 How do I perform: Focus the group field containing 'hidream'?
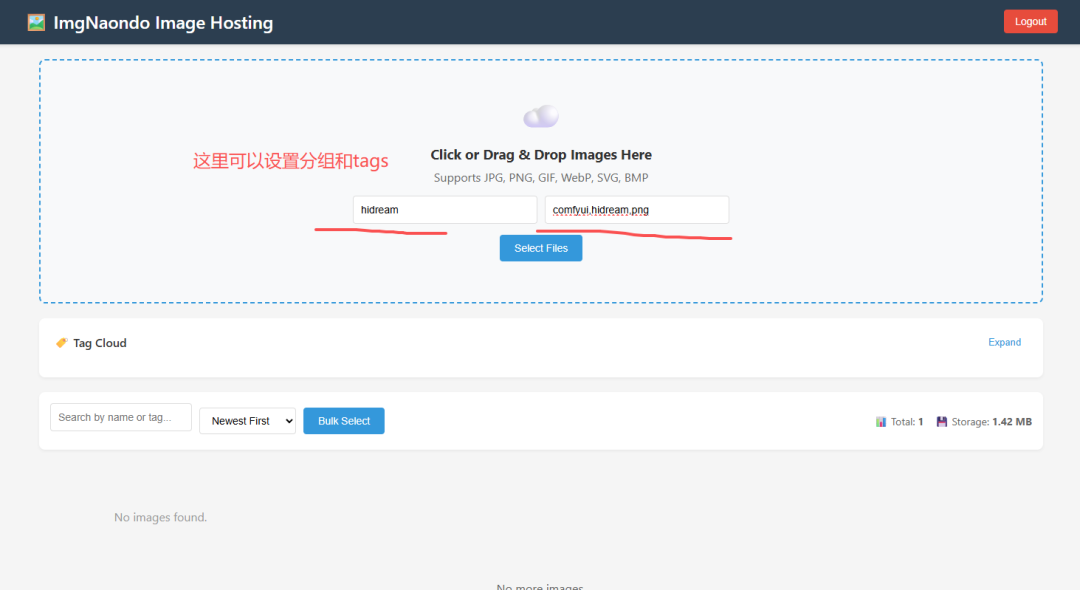coord(445,210)
